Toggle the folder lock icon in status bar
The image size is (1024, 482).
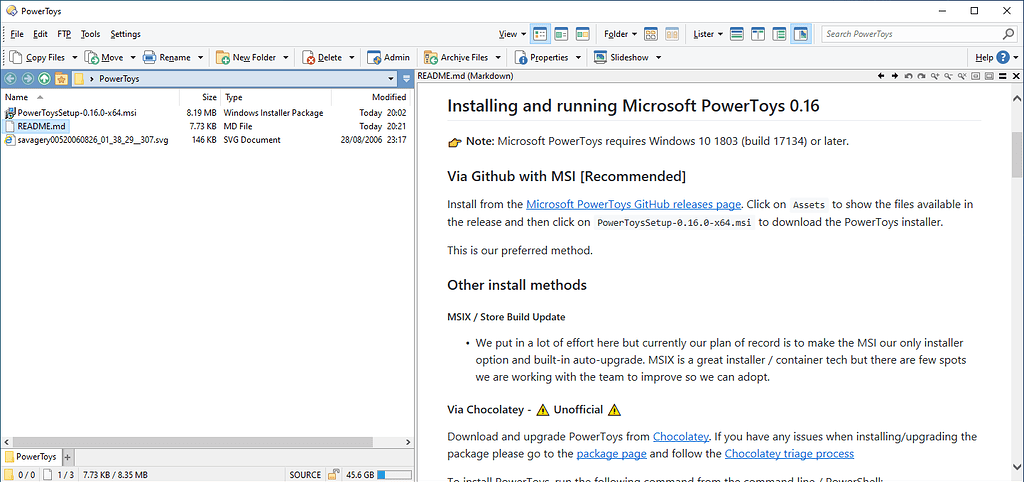pos(333,475)
